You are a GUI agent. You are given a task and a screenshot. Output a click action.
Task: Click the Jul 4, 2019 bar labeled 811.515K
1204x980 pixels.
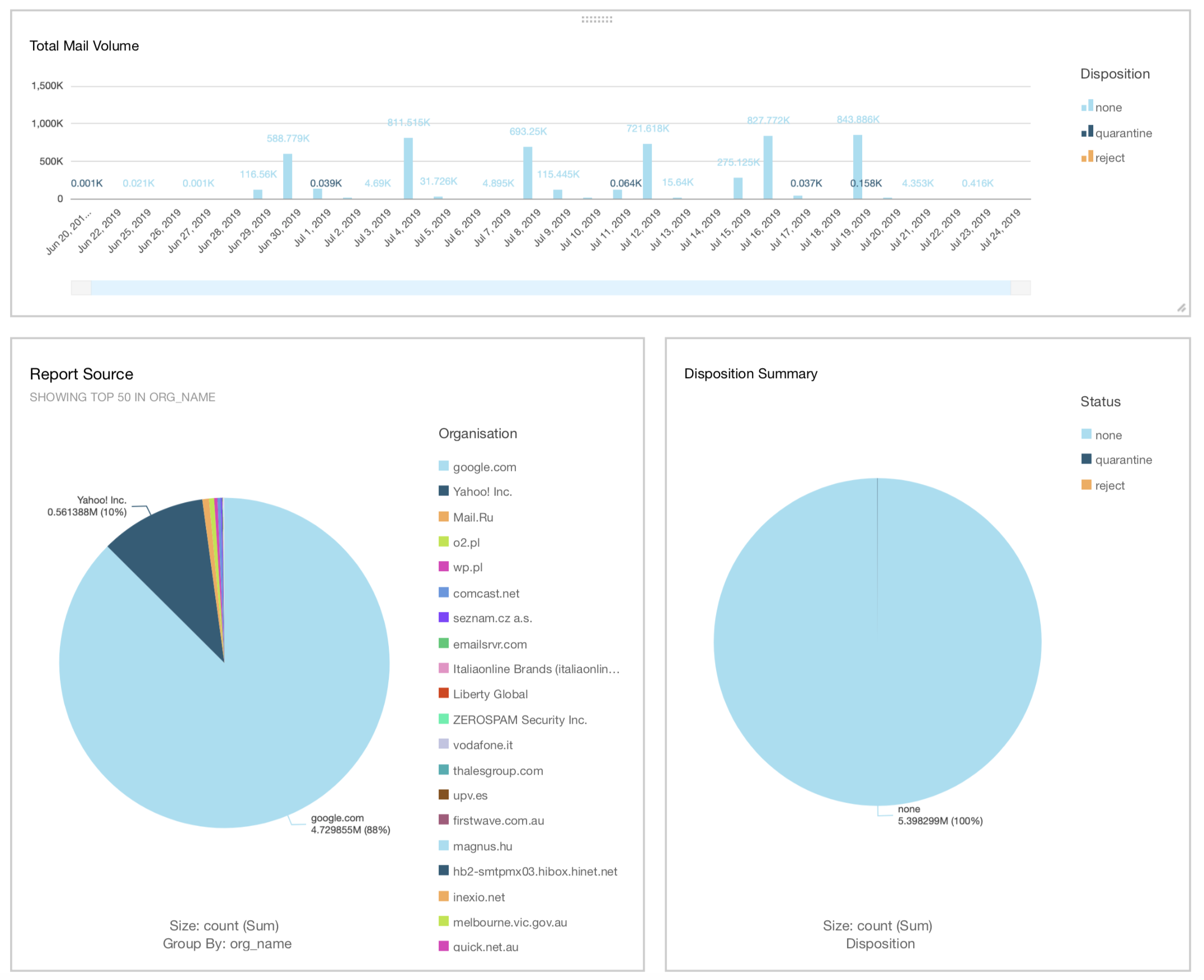pyautogui.click(x=408, y=168)
